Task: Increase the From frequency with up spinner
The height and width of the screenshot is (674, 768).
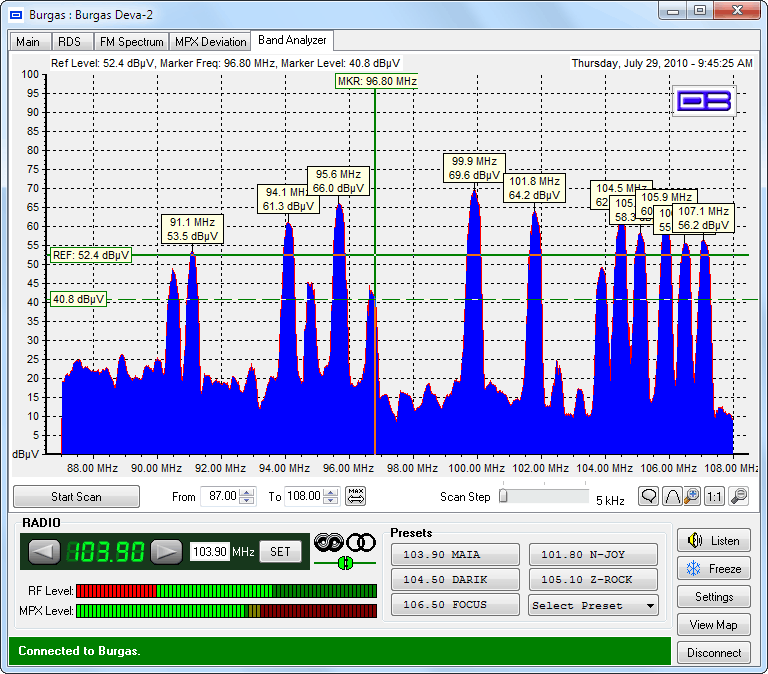Action: pos(247,491)
